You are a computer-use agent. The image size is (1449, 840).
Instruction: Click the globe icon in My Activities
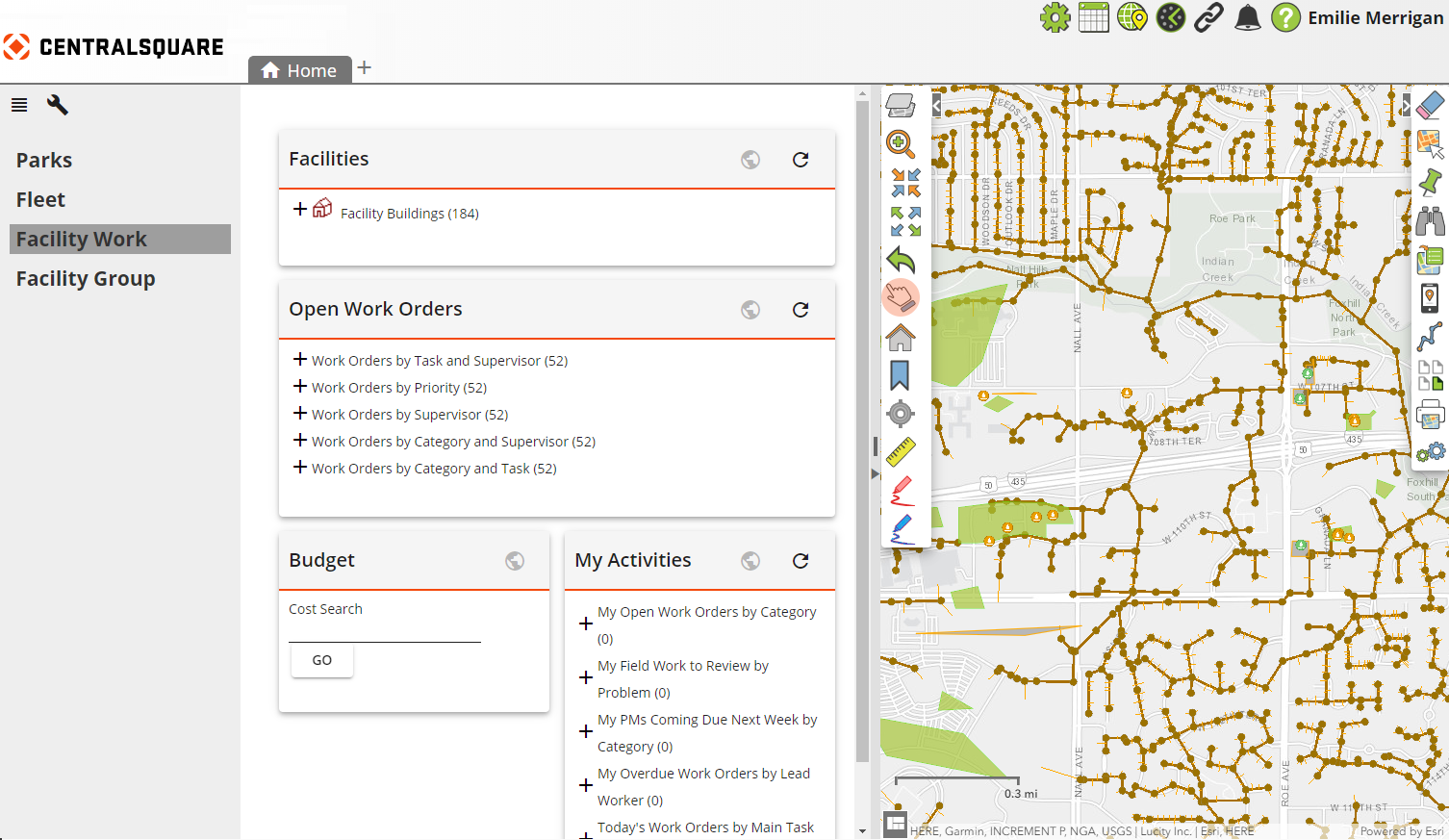coord(750,561)
